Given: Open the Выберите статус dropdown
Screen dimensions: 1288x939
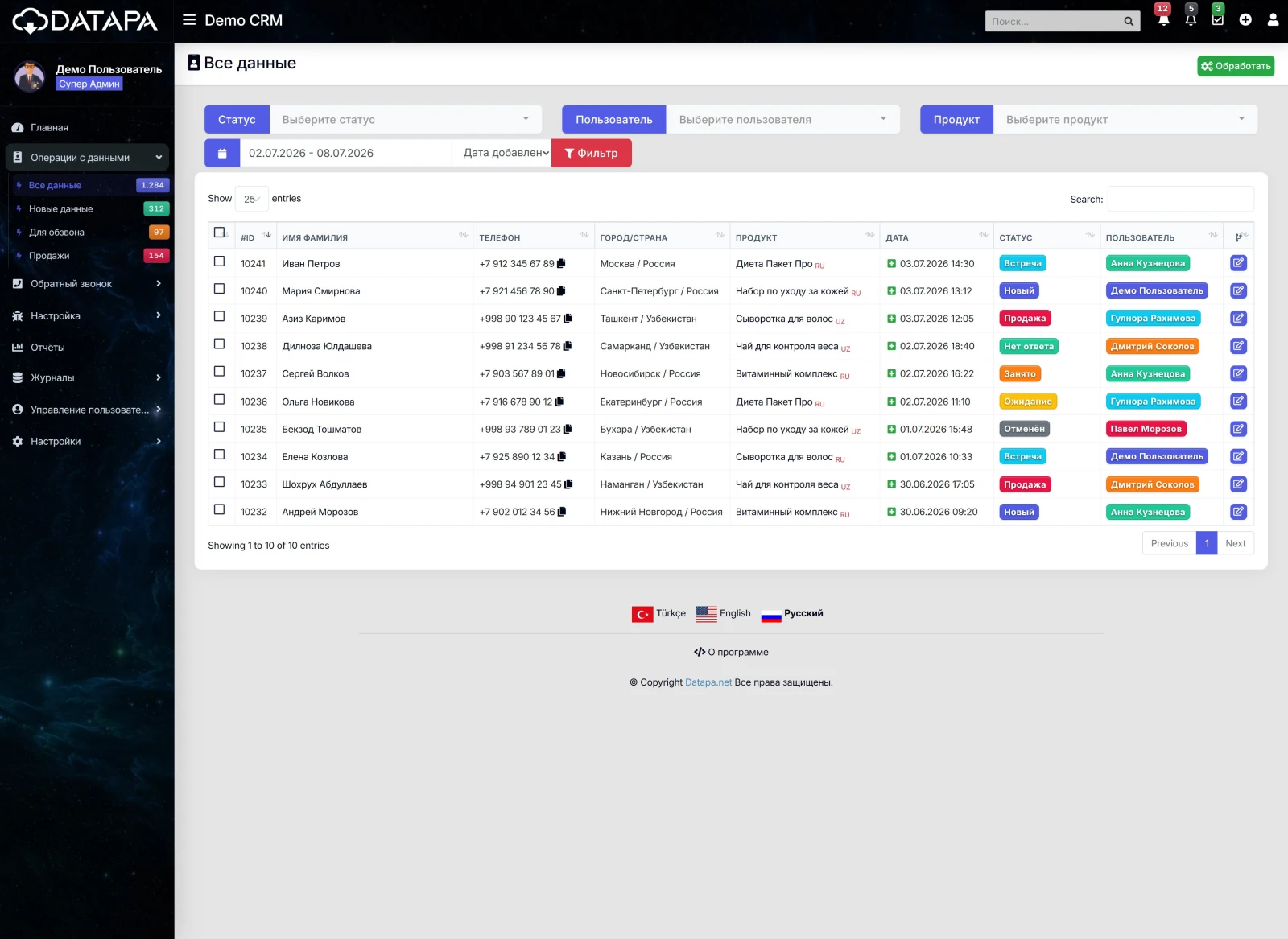Looking at the screenshot, I should point(405,119).
